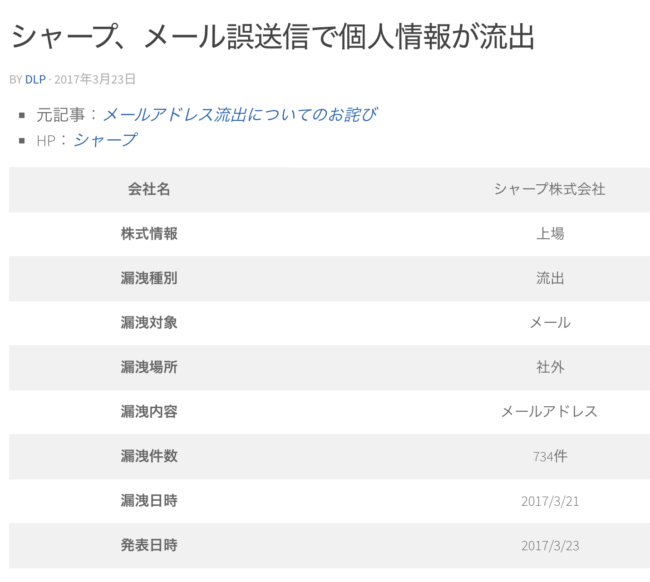Click the DLP author link
This screenshot has height=582, width=650.
[35, 79]
